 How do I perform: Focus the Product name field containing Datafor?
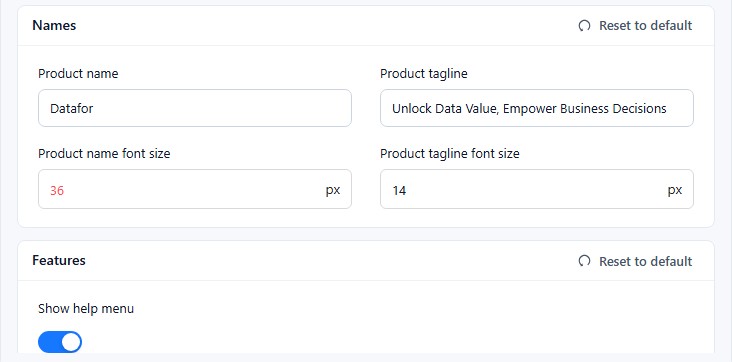pyautogui.click(x=195, y=108)
